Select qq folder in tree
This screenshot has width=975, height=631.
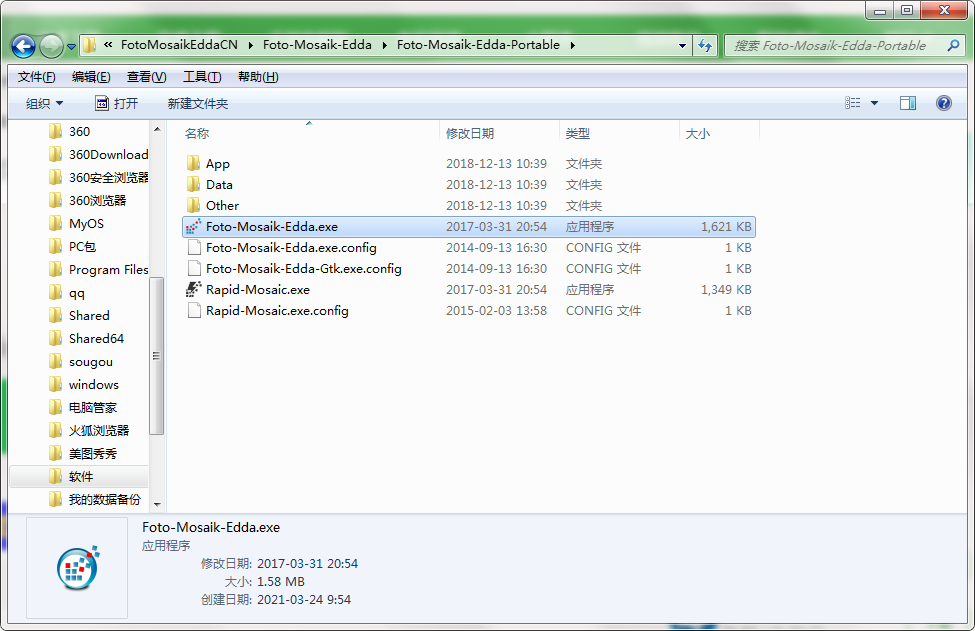(66, 292)
